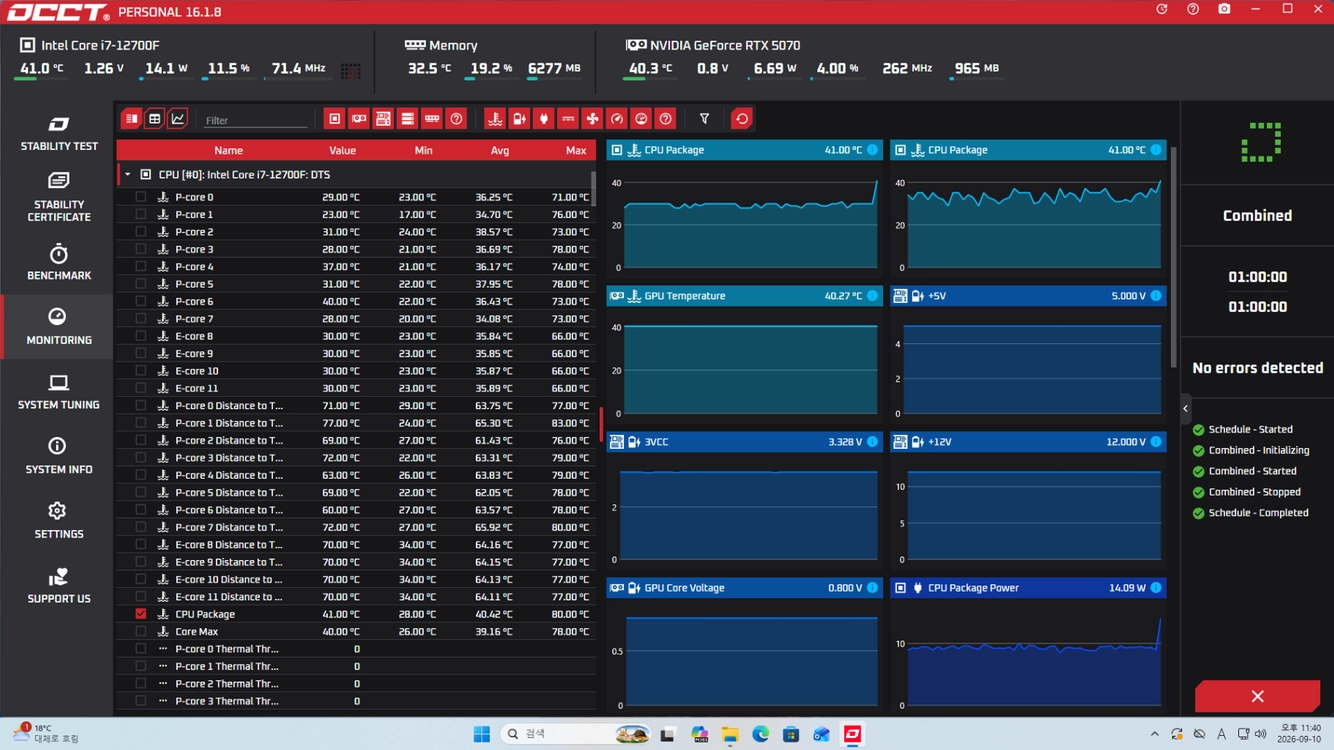1334x750 pixels.
Task: Open System Tuning in the sidebar
Action: (x=59, y=392)
